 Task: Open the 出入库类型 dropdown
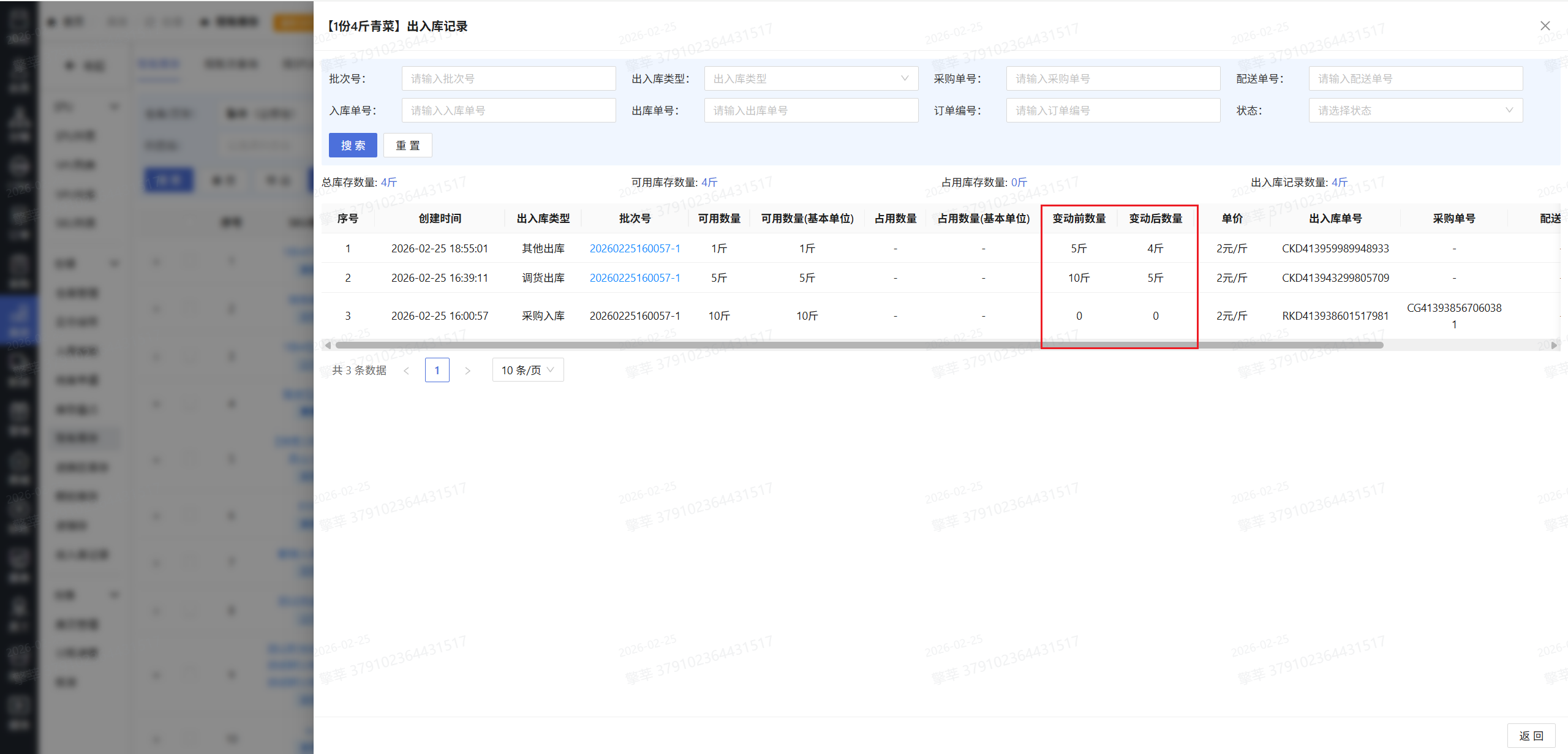tap(810, 78)
